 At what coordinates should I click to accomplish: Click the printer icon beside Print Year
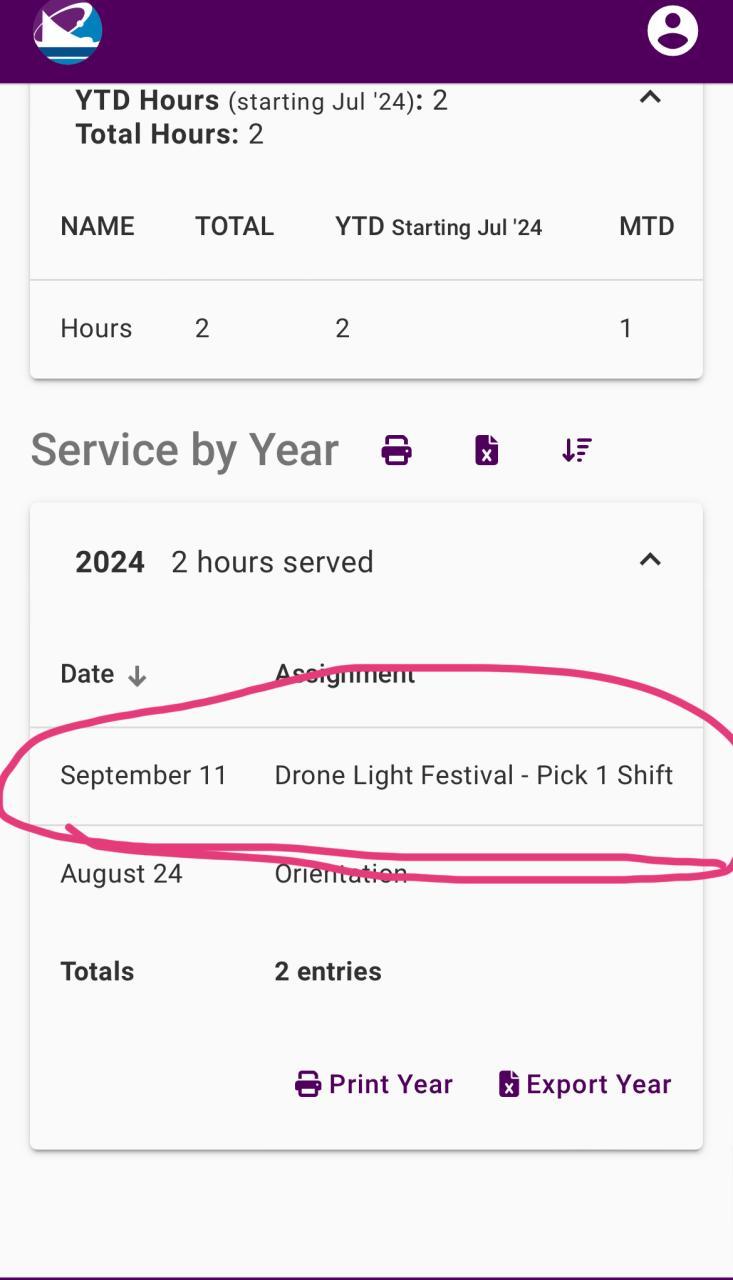(x=308, y=1084)
